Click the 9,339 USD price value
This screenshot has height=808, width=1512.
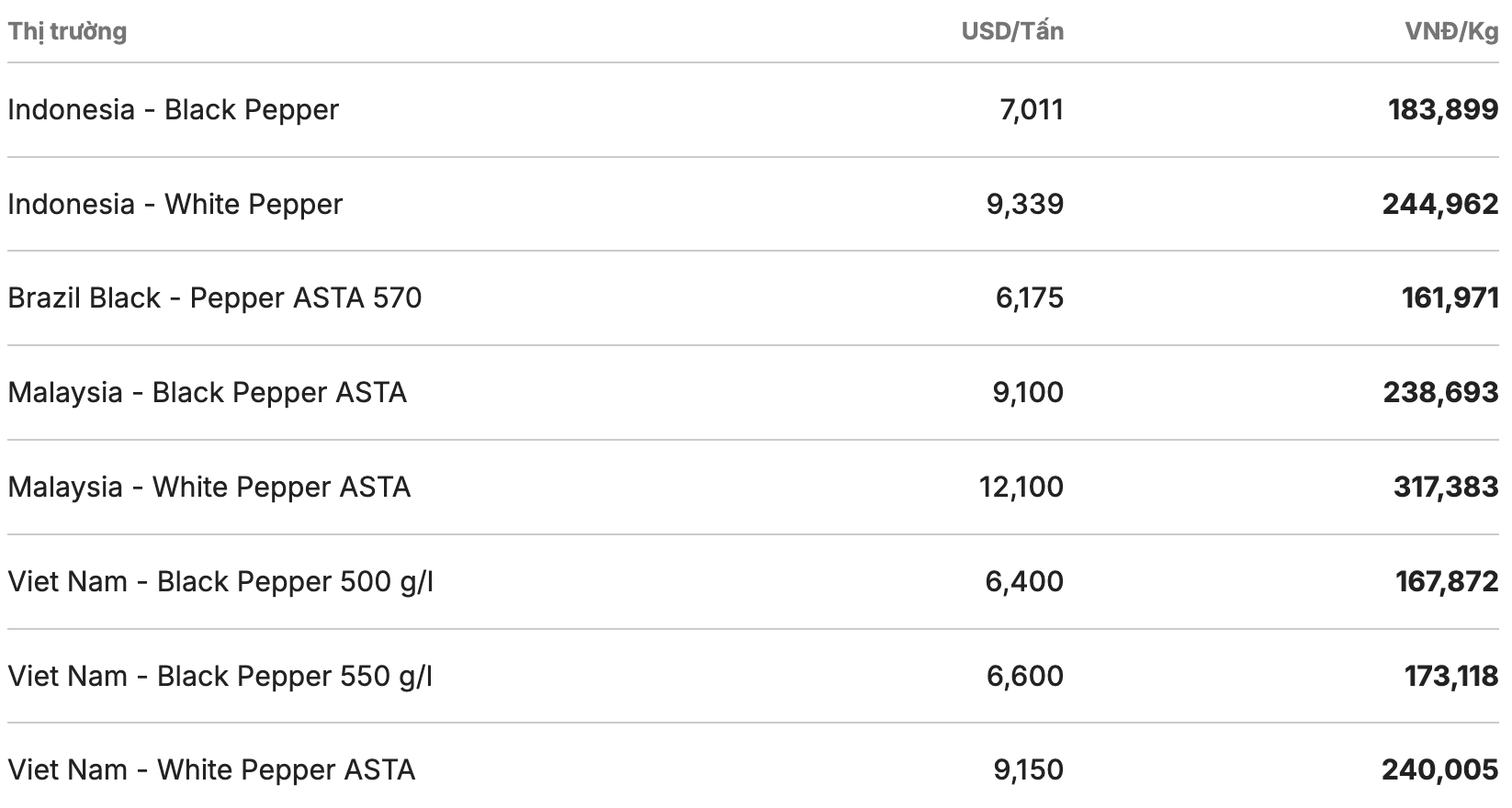coord(1025,204)
